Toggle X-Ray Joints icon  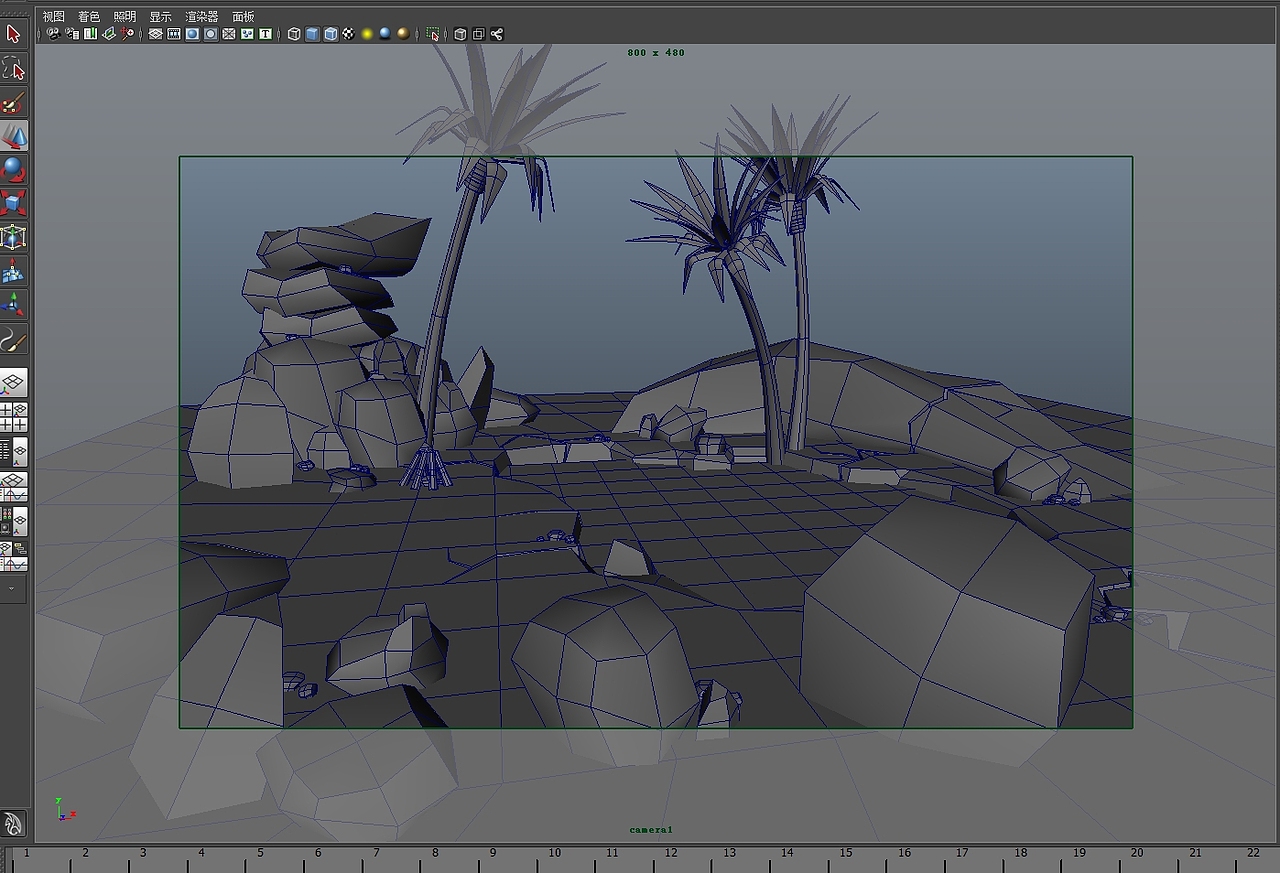click(497, 34)
